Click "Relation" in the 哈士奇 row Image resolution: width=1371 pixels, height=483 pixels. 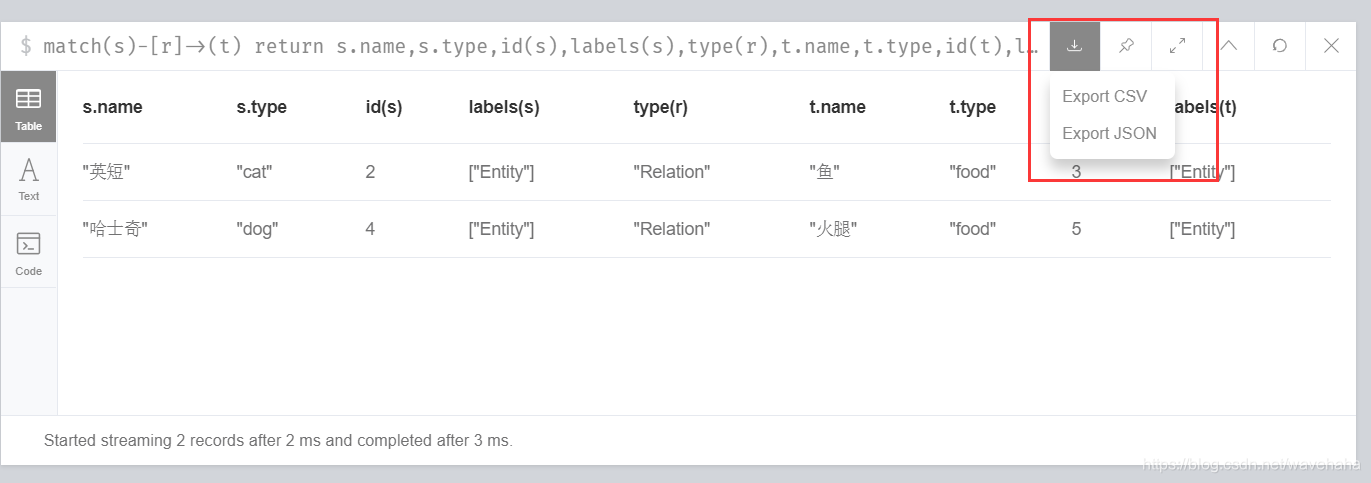point(671,229)
